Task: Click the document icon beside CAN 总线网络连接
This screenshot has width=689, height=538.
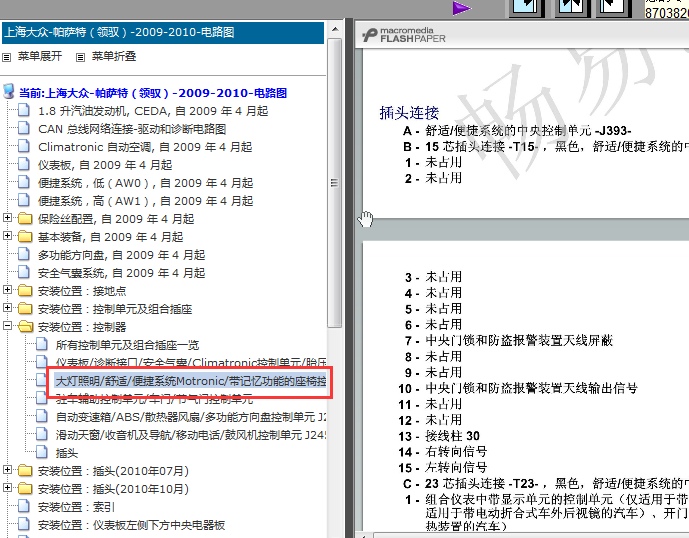Action: pos(24,128)
